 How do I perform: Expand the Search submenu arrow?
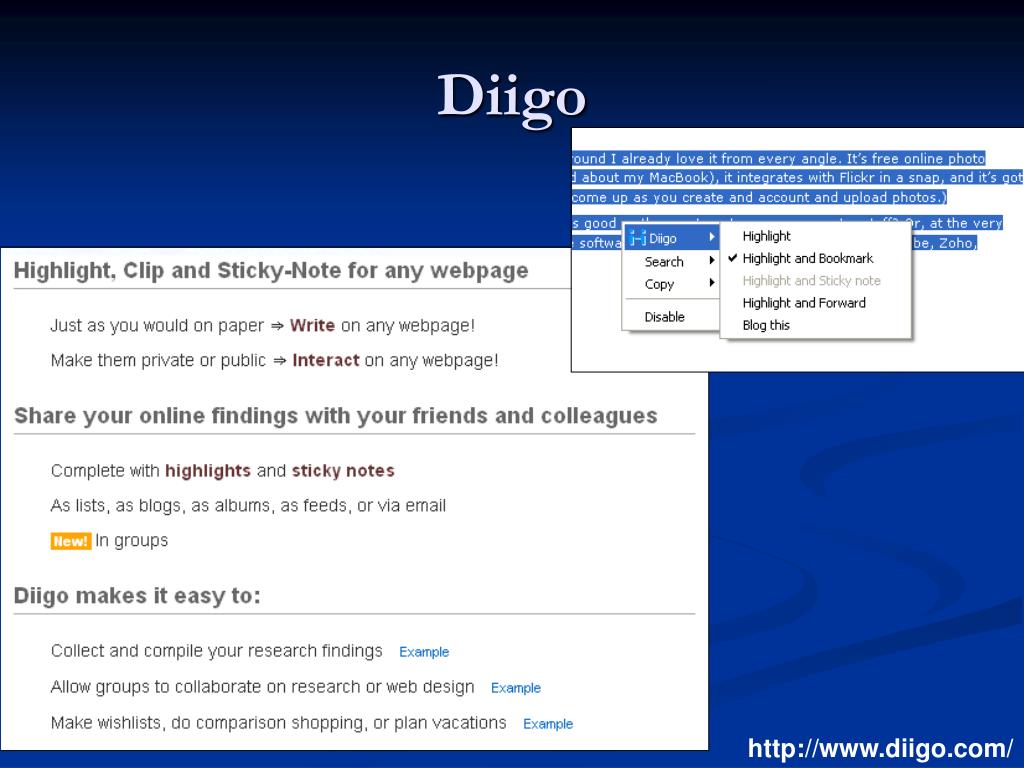(x=712, y=261)
